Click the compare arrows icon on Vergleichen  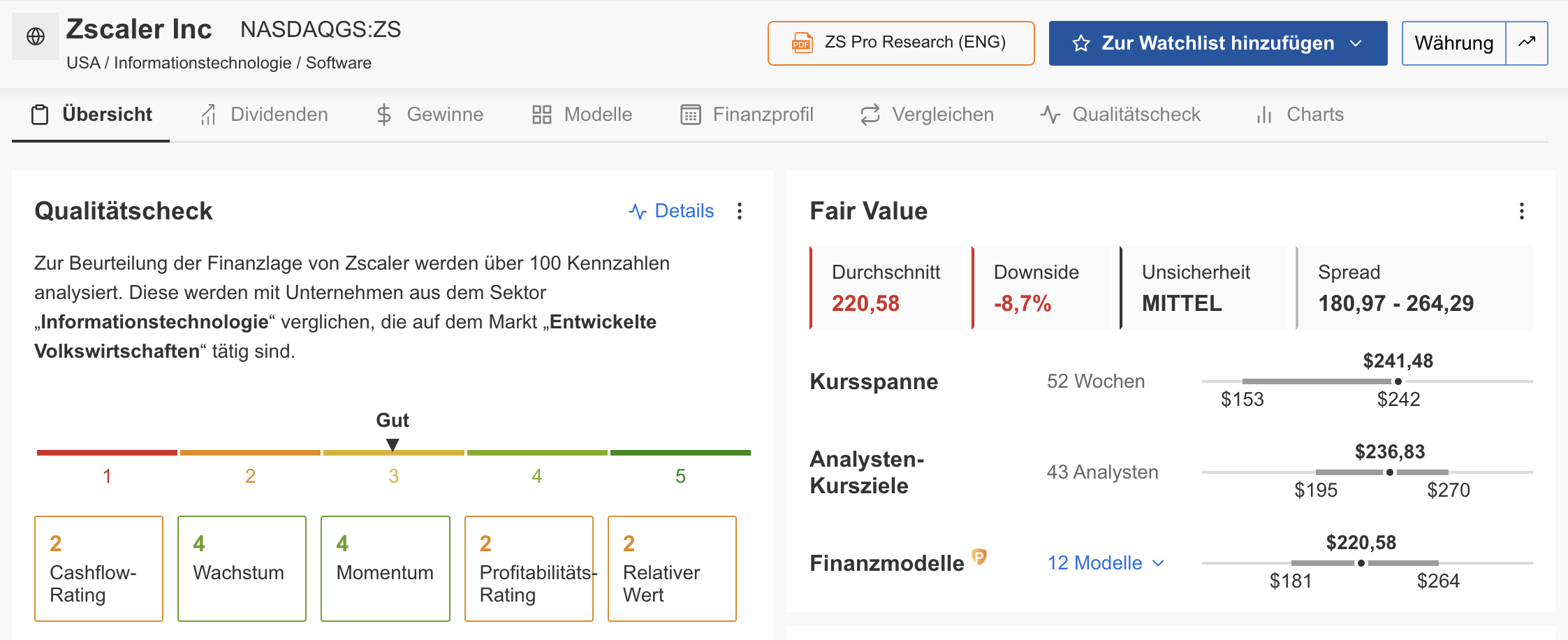tap(870, 115)
